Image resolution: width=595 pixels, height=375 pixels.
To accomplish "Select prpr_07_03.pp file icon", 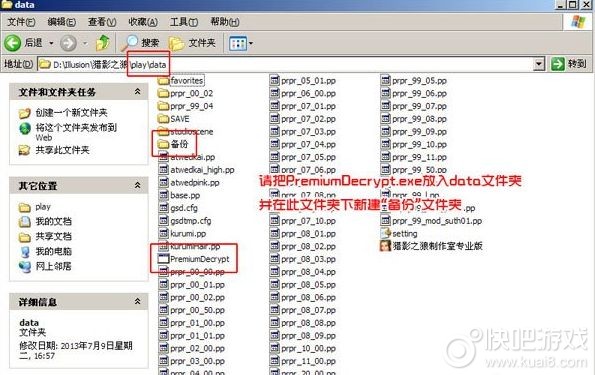I will pyautogui.click(x=274, y=132).
